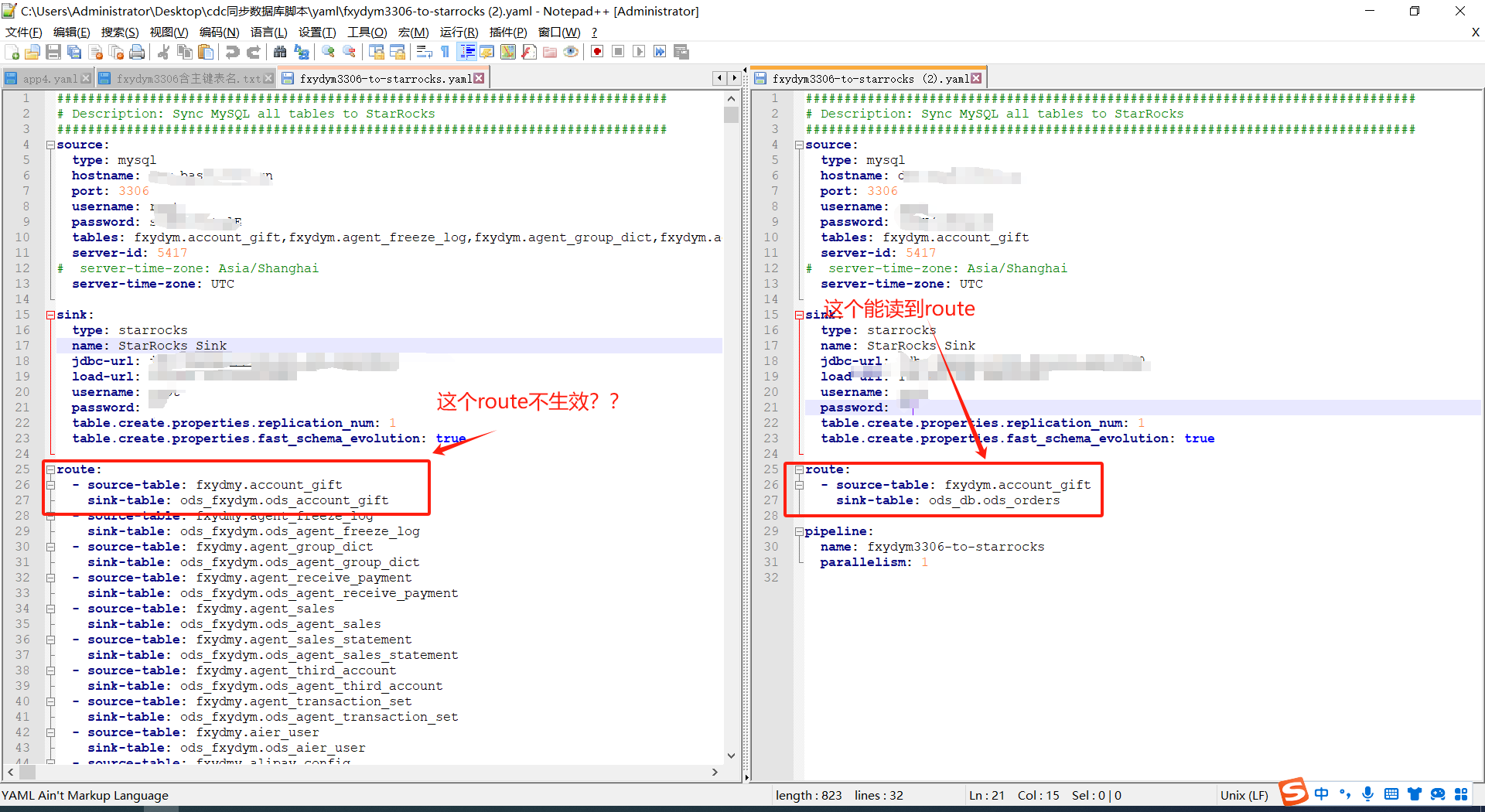Collapse the pipeline block in right pane

pyautogui.click(x=799, y=531)
